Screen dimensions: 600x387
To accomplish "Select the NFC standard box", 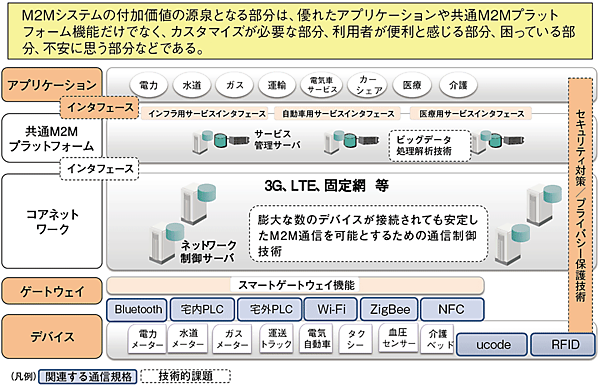I will point(452,309).
